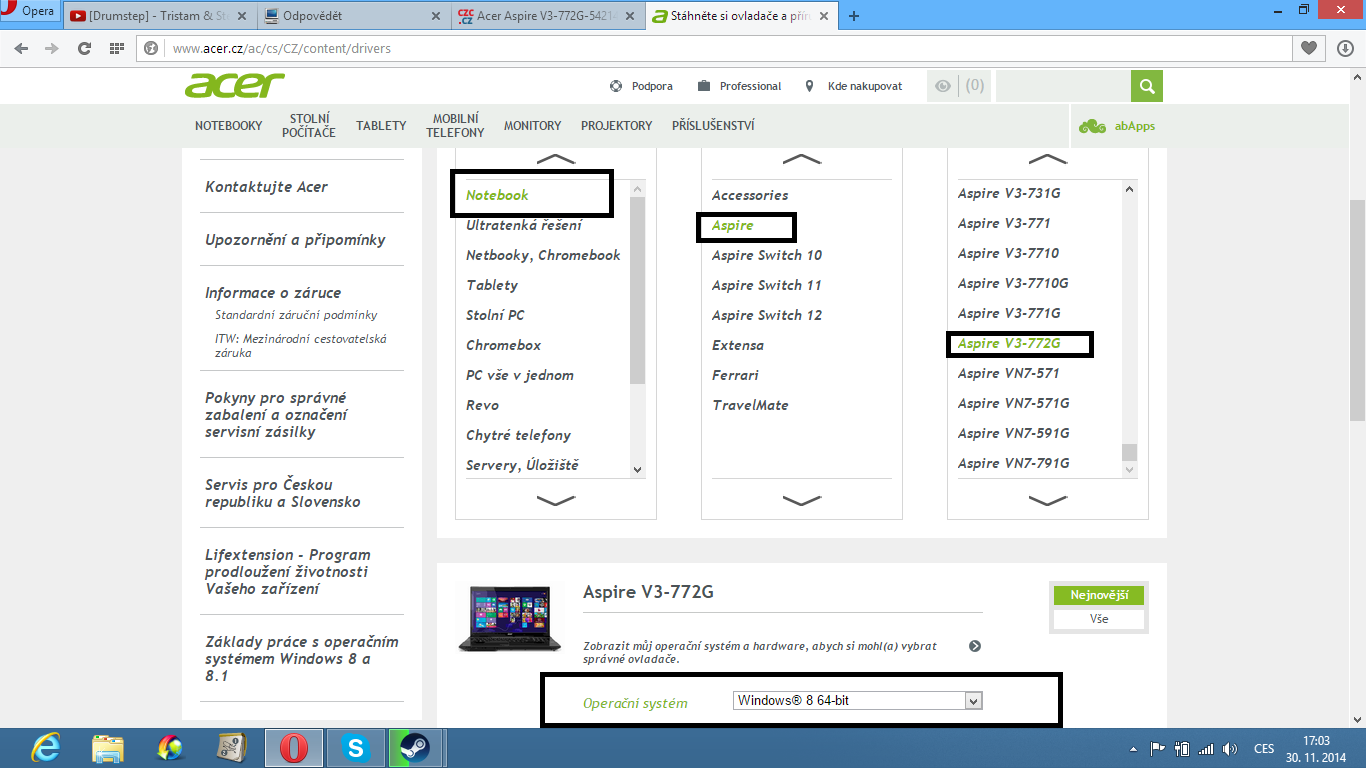Select Aspire Switch 10 series

click(767, 255)
